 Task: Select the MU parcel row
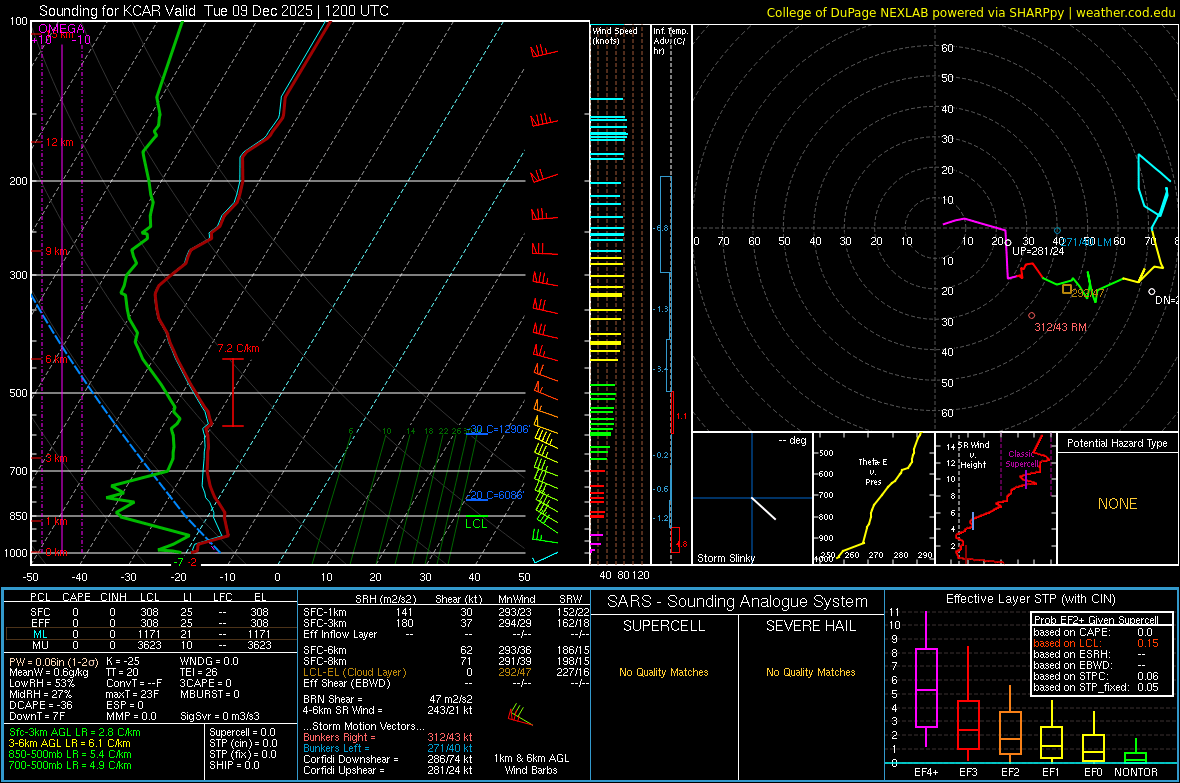(x=149, y=645)
